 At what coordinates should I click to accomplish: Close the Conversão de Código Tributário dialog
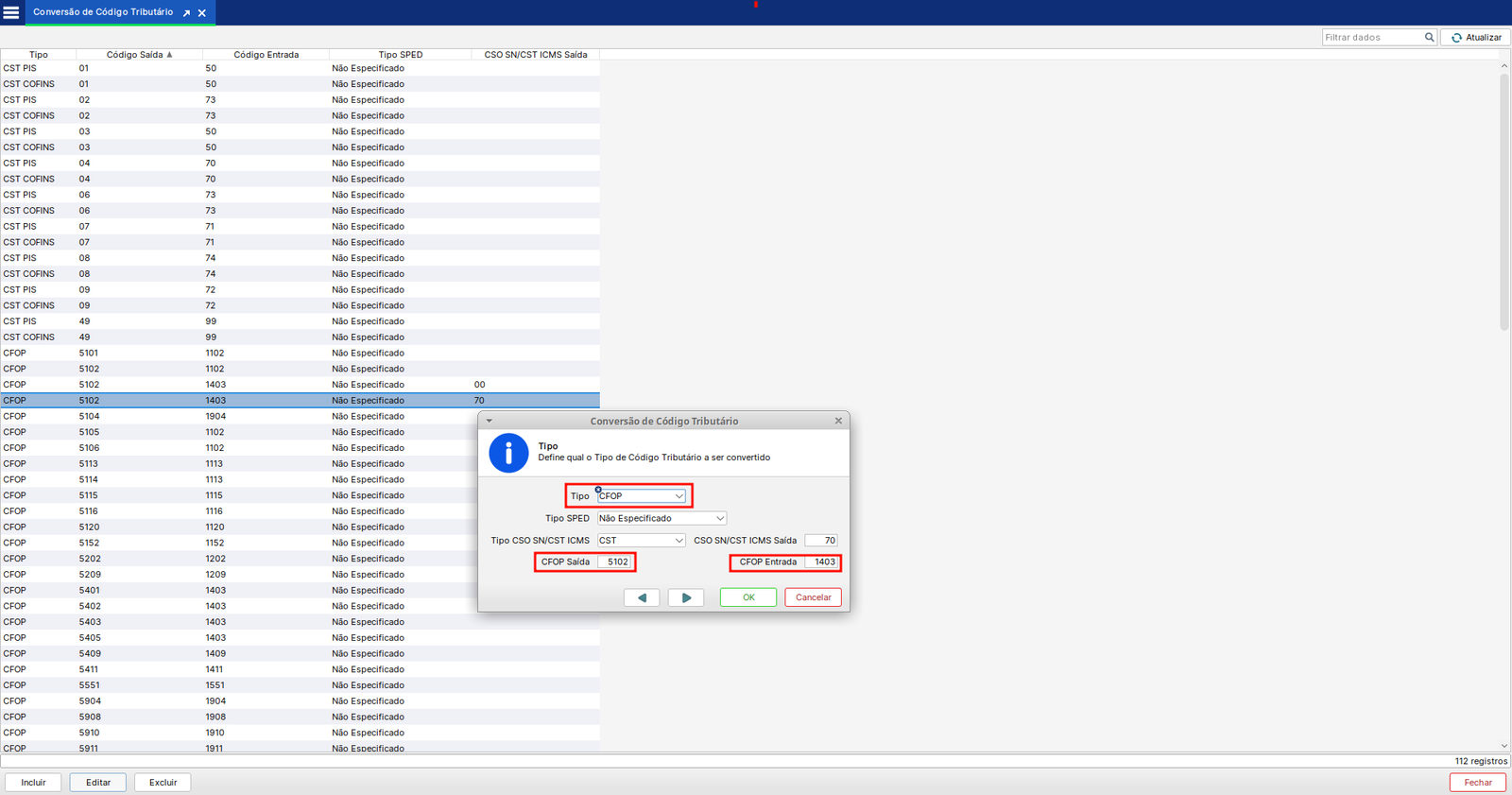coord(838,422)
